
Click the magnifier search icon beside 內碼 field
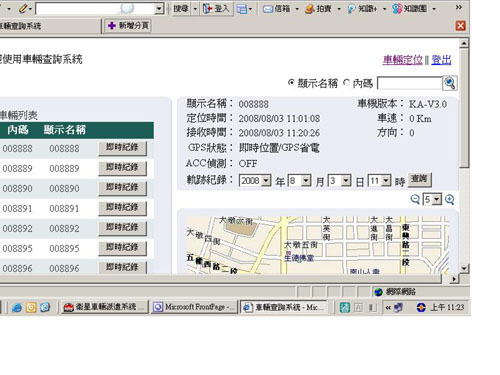pos(450,83)
